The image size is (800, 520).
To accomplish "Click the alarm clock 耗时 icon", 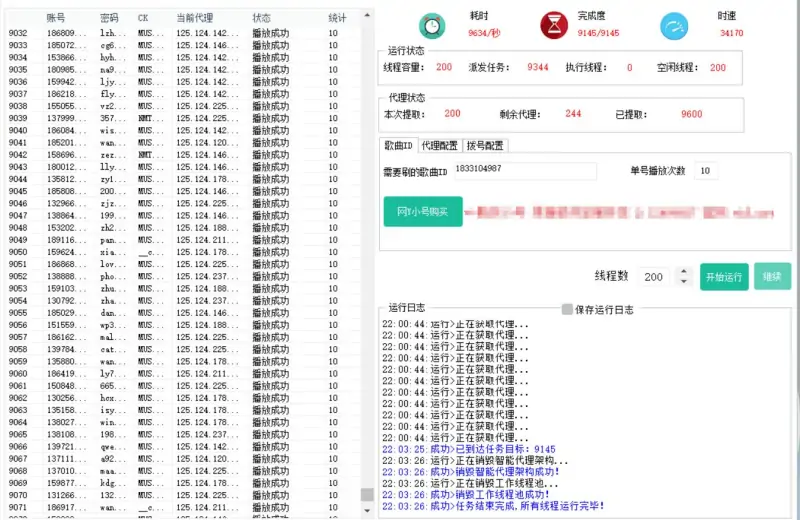I will point(431,26).
